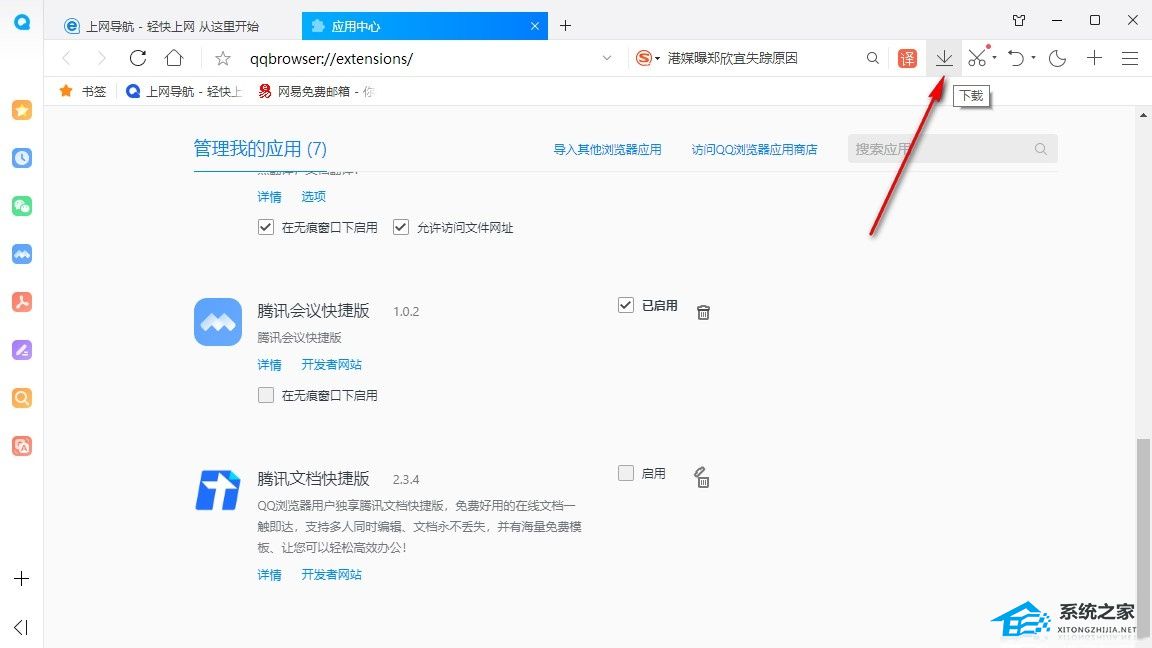Open 详情 link for 腾讯文档快捷版

[x=270, y=575]
